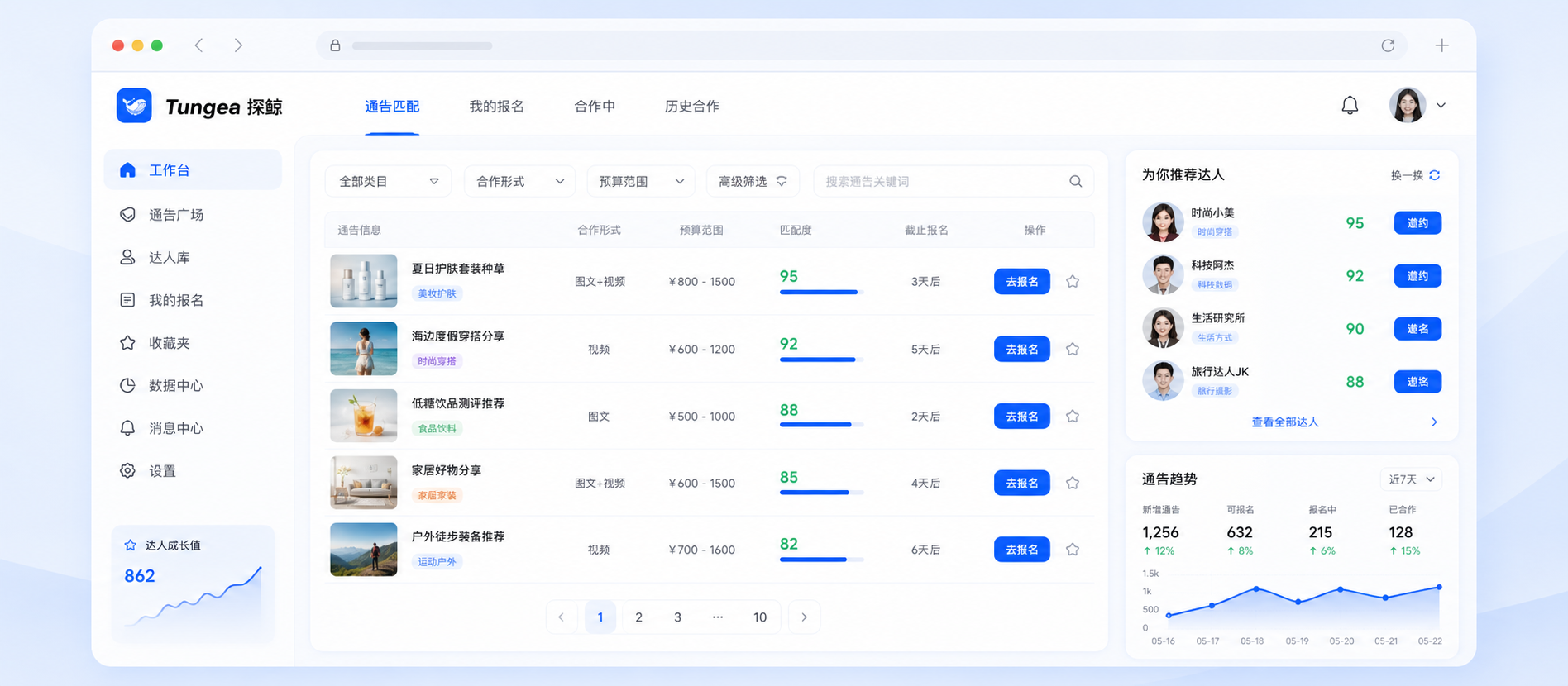Expand the account menu chevron beside avatar

point(1441,105)
